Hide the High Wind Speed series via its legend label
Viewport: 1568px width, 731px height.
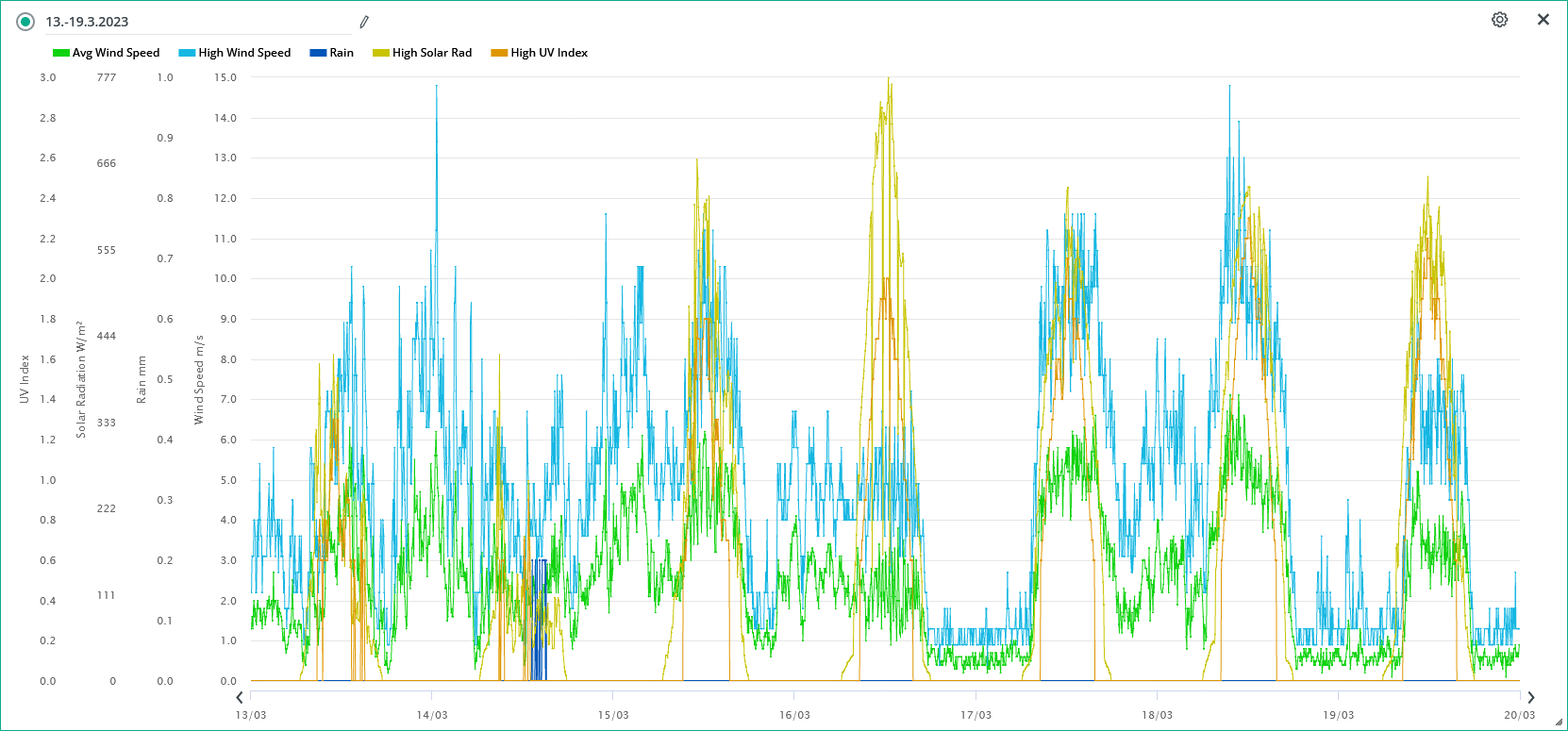click(x=244, y=53)
